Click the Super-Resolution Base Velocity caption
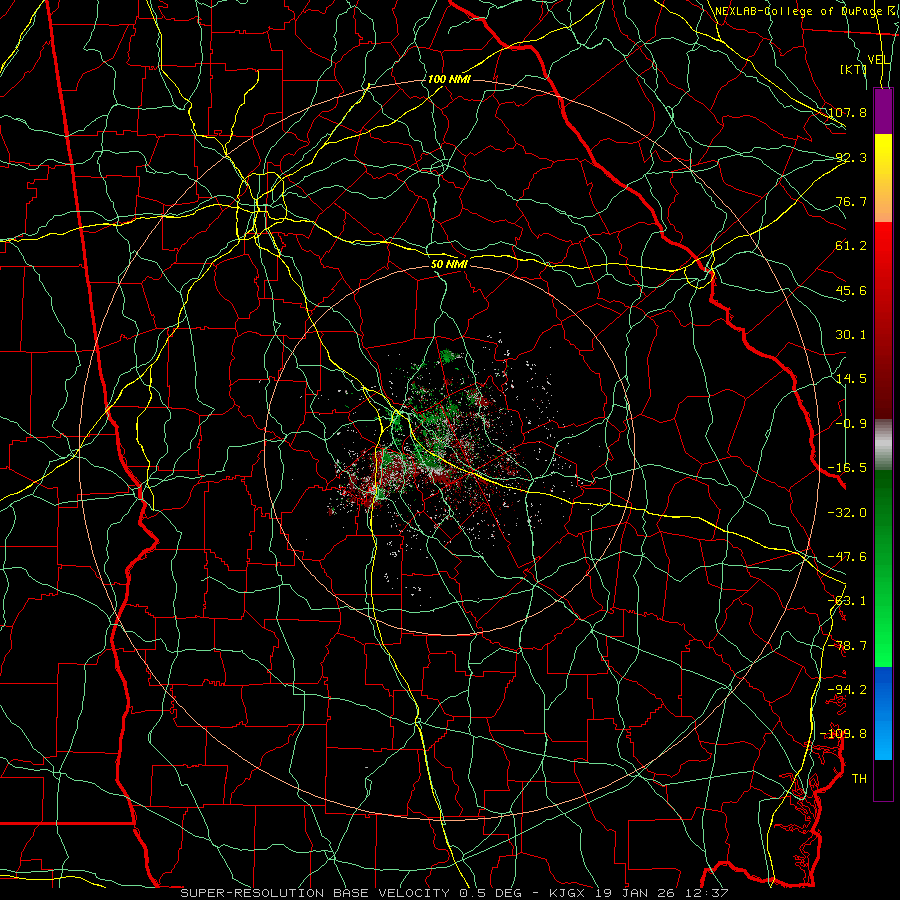Viewport: 900px width, 900px height. 454,893
